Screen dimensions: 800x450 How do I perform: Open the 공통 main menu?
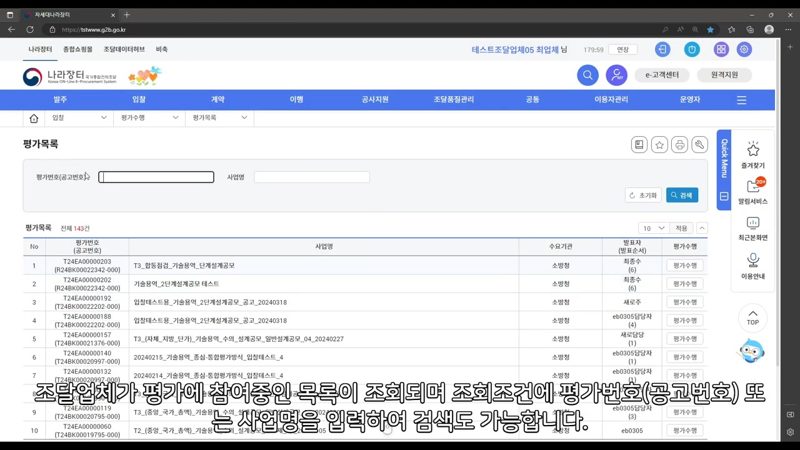click(x=533, y=99)
